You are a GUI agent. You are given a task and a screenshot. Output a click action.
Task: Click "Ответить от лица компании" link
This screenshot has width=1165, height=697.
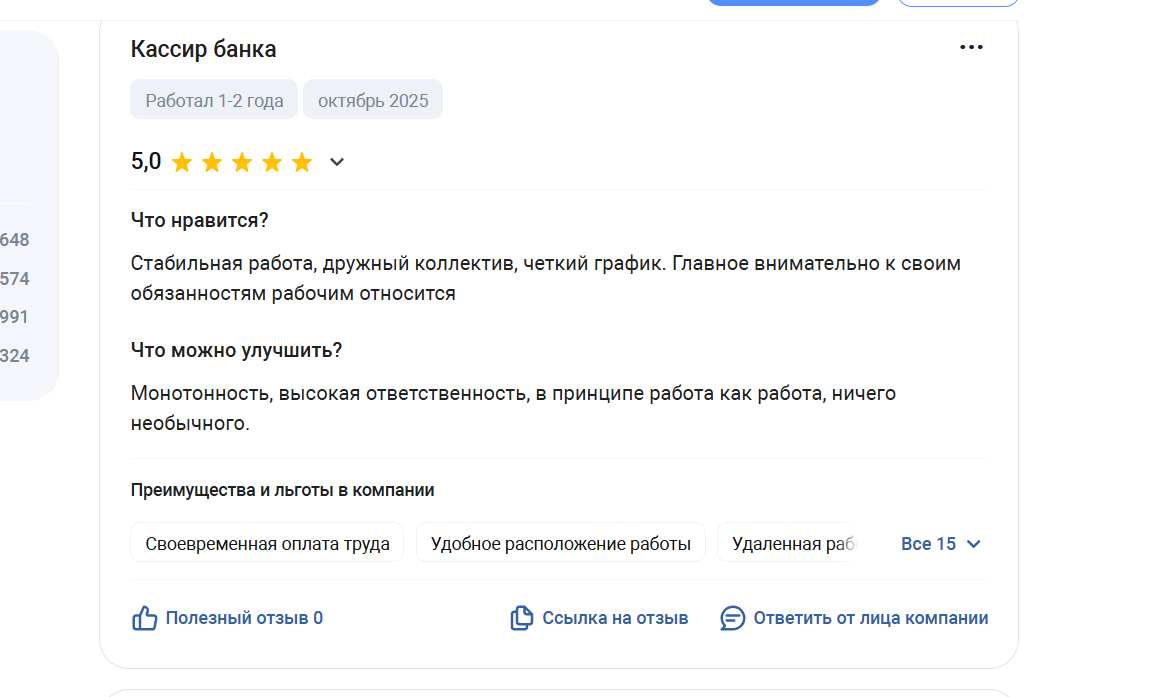tap(870, 618)
